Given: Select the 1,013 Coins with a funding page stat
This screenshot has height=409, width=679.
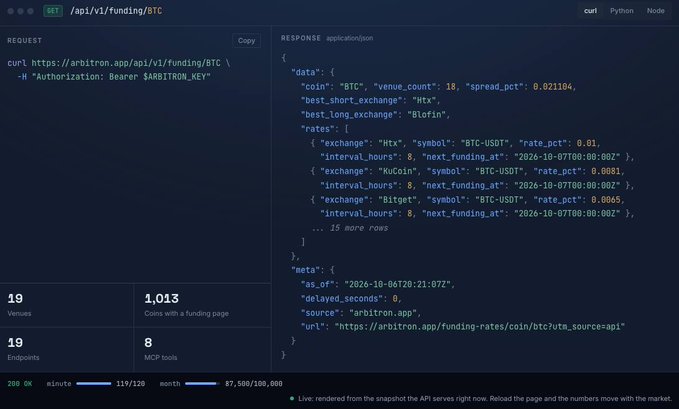Looking at the screenshot, I should tap(203, 305).
